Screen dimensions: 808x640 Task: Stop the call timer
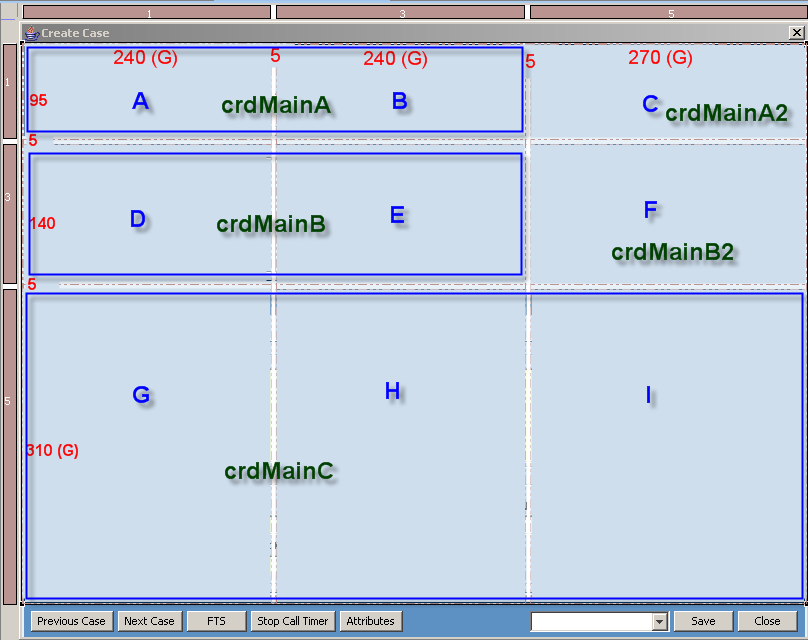[292, 621]
